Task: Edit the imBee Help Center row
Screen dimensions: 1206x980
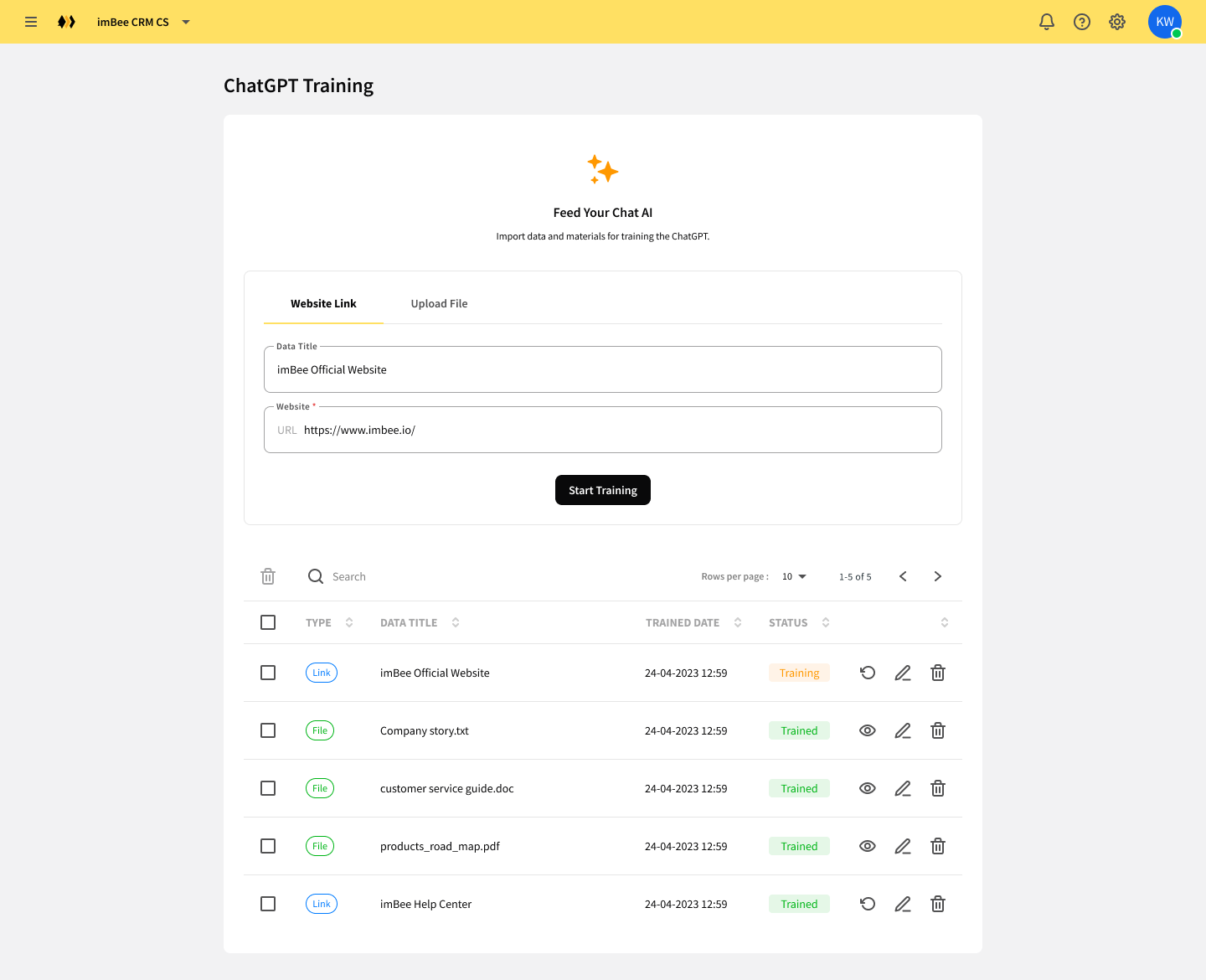Action: click(903, 904)
